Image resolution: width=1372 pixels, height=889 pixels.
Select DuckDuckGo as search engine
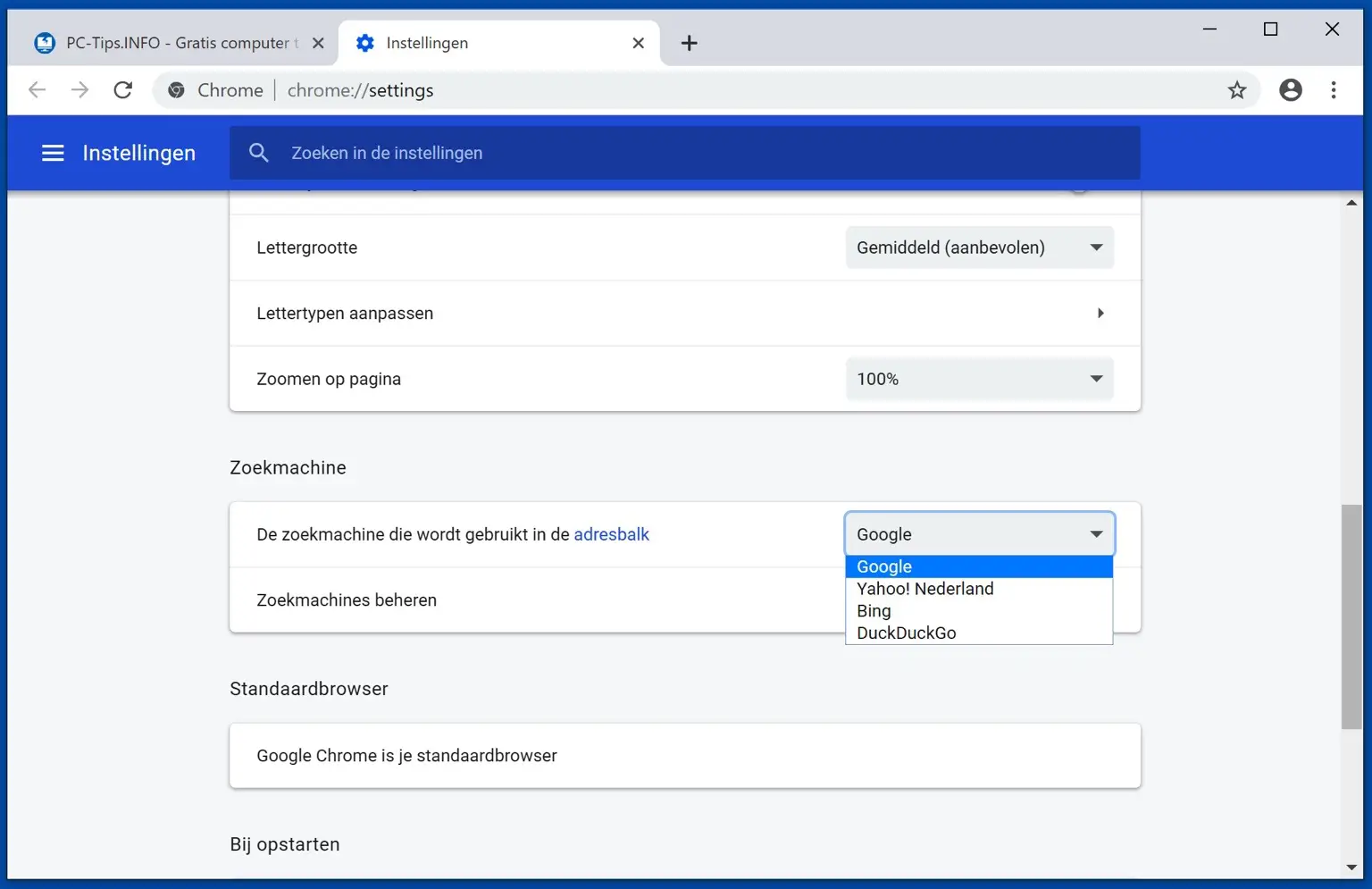905,633
